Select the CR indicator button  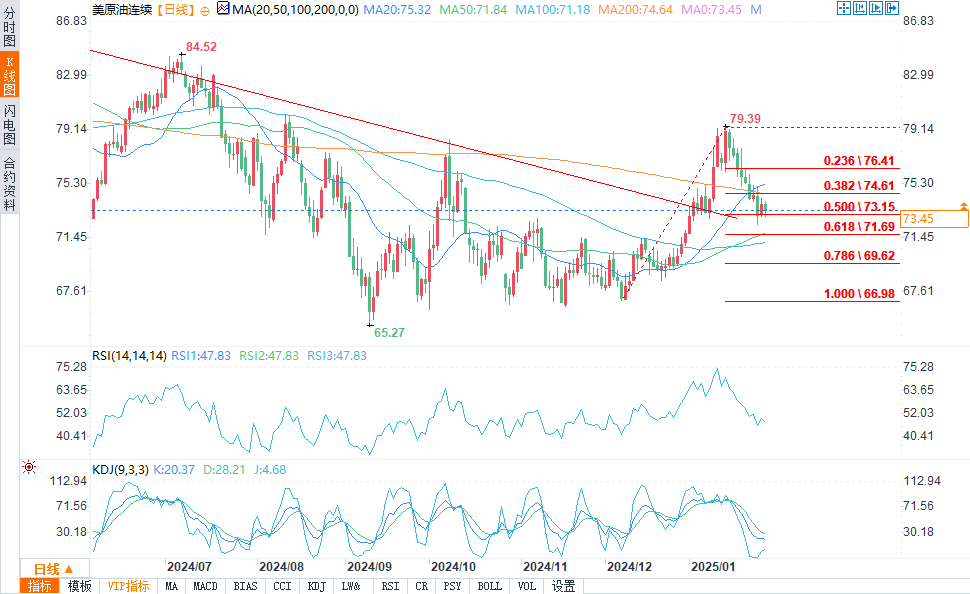coord(421,586)
